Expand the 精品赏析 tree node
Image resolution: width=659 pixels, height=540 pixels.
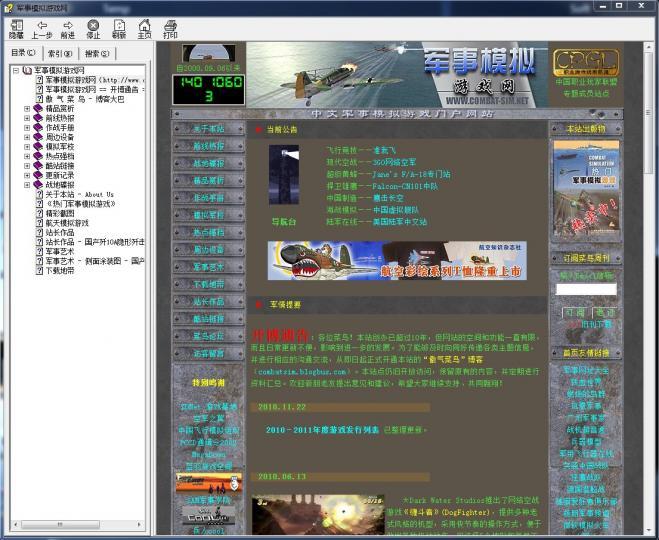click(x=27, y=108)
